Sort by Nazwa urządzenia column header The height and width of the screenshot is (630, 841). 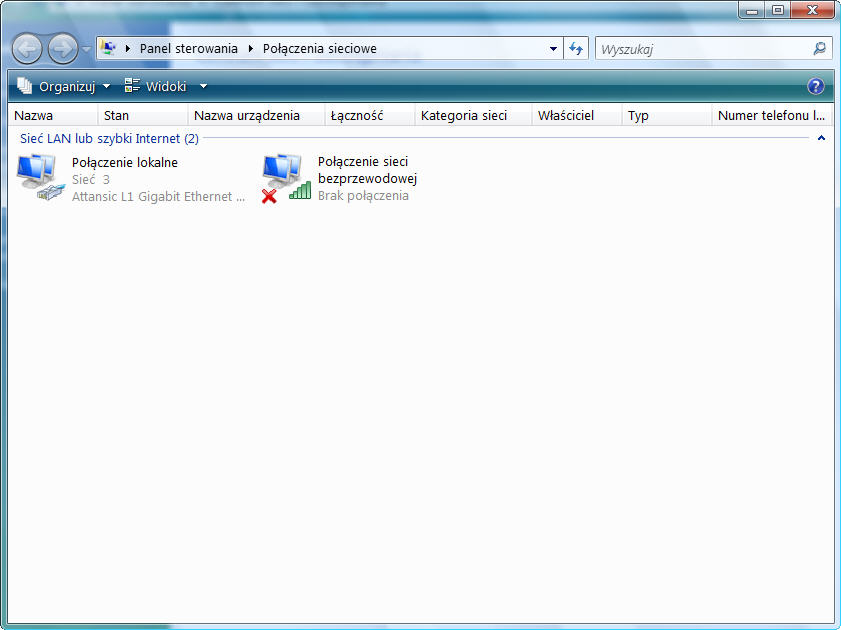click(246, 115)
